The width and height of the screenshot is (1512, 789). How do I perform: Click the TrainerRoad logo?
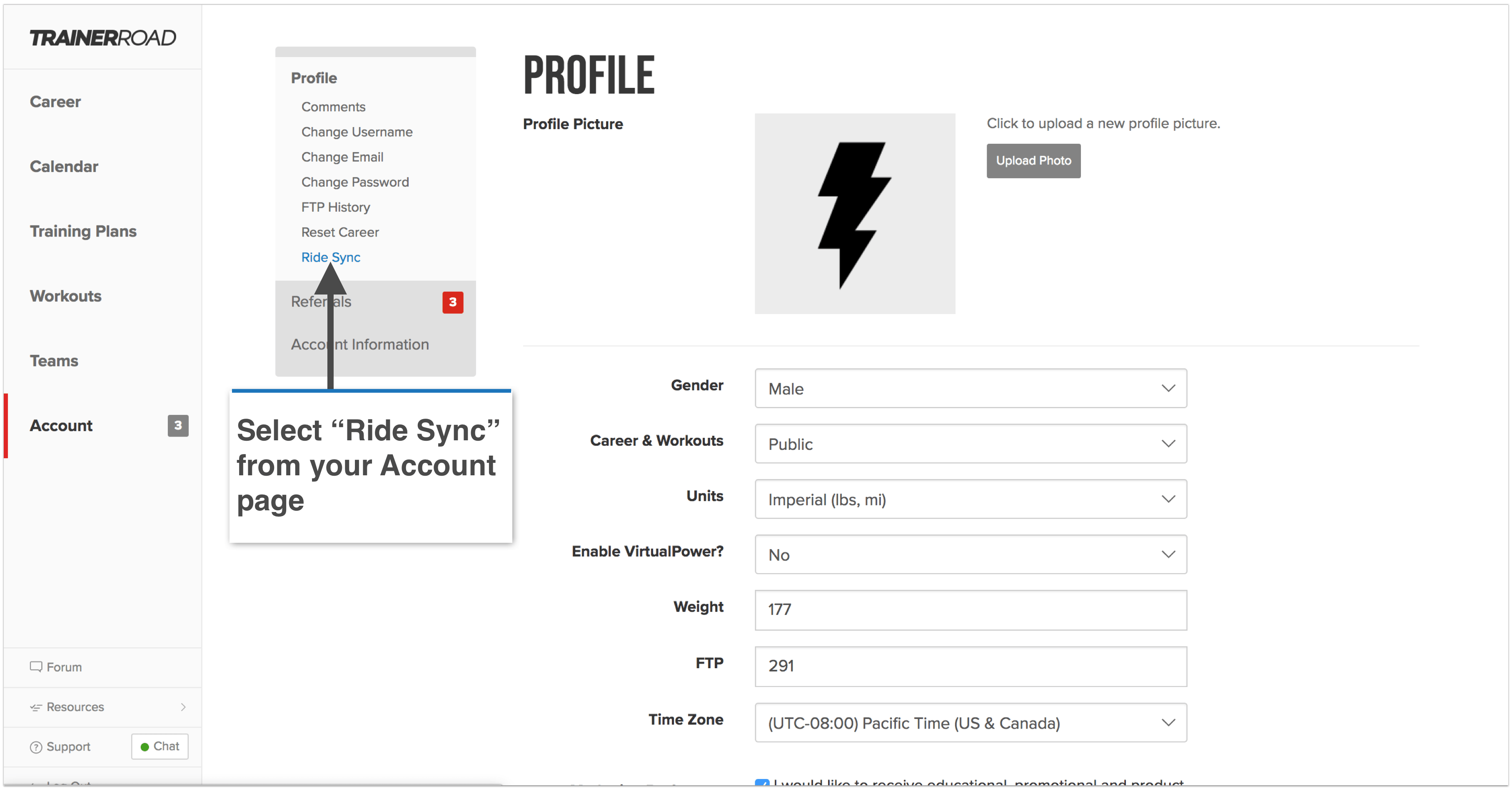click(x=103, y=37)
